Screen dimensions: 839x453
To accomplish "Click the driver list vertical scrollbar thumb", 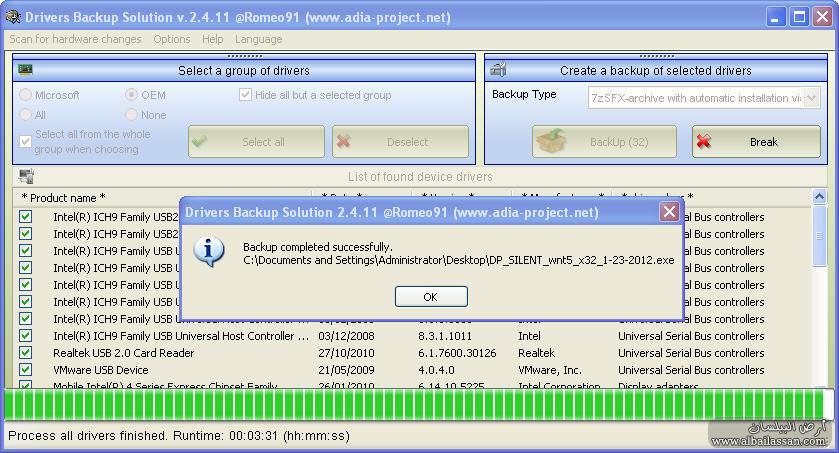I will point(819,235).
